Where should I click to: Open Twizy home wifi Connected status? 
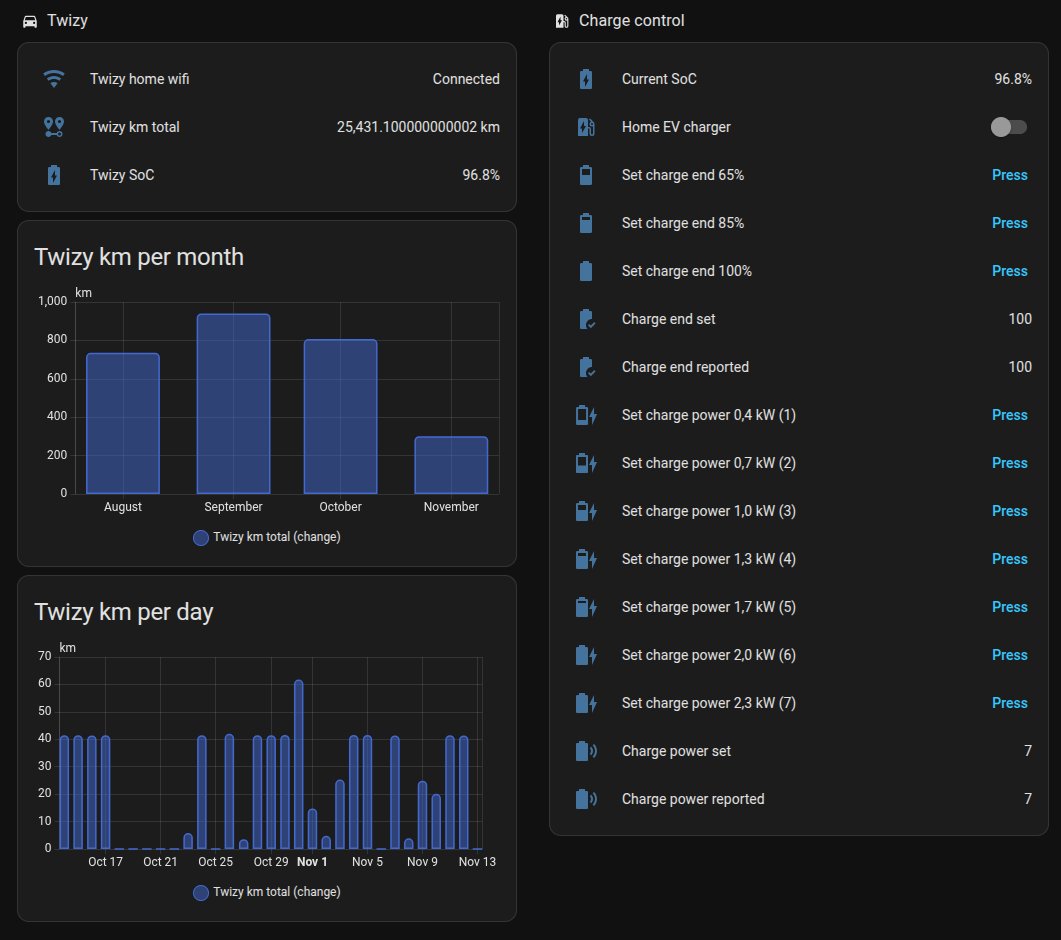coord(465,79)
